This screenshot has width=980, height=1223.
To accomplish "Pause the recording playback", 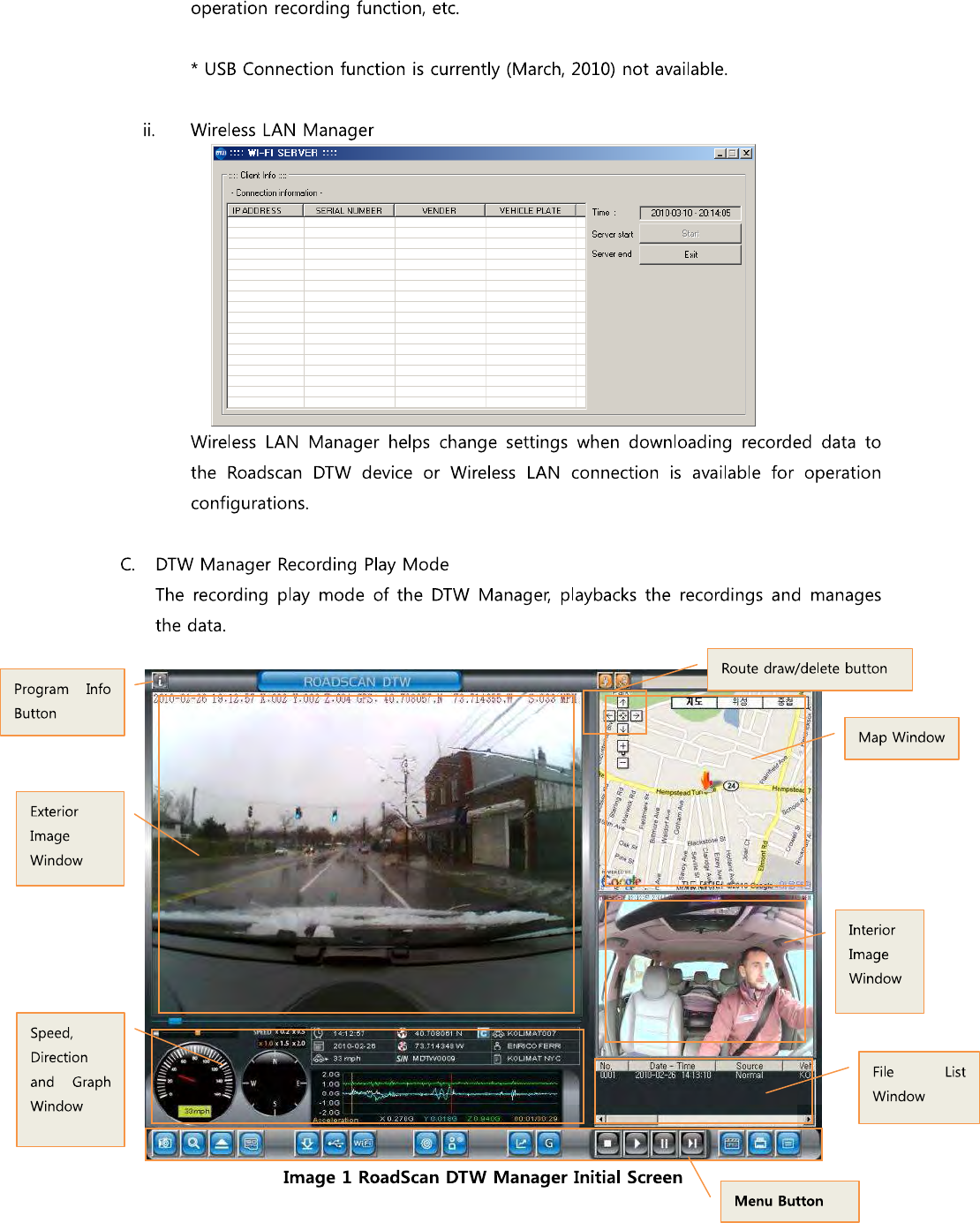I will pyautogui.click(x=664, y=1144).
